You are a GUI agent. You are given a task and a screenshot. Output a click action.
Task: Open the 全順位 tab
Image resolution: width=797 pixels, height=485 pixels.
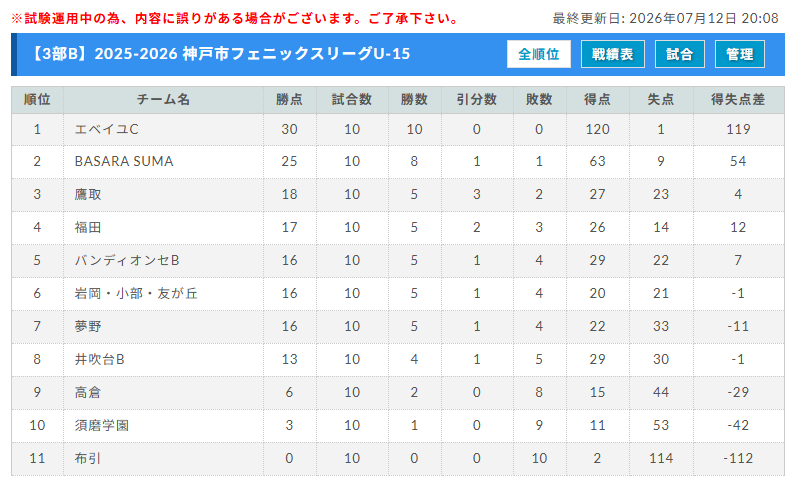point(538,54)
